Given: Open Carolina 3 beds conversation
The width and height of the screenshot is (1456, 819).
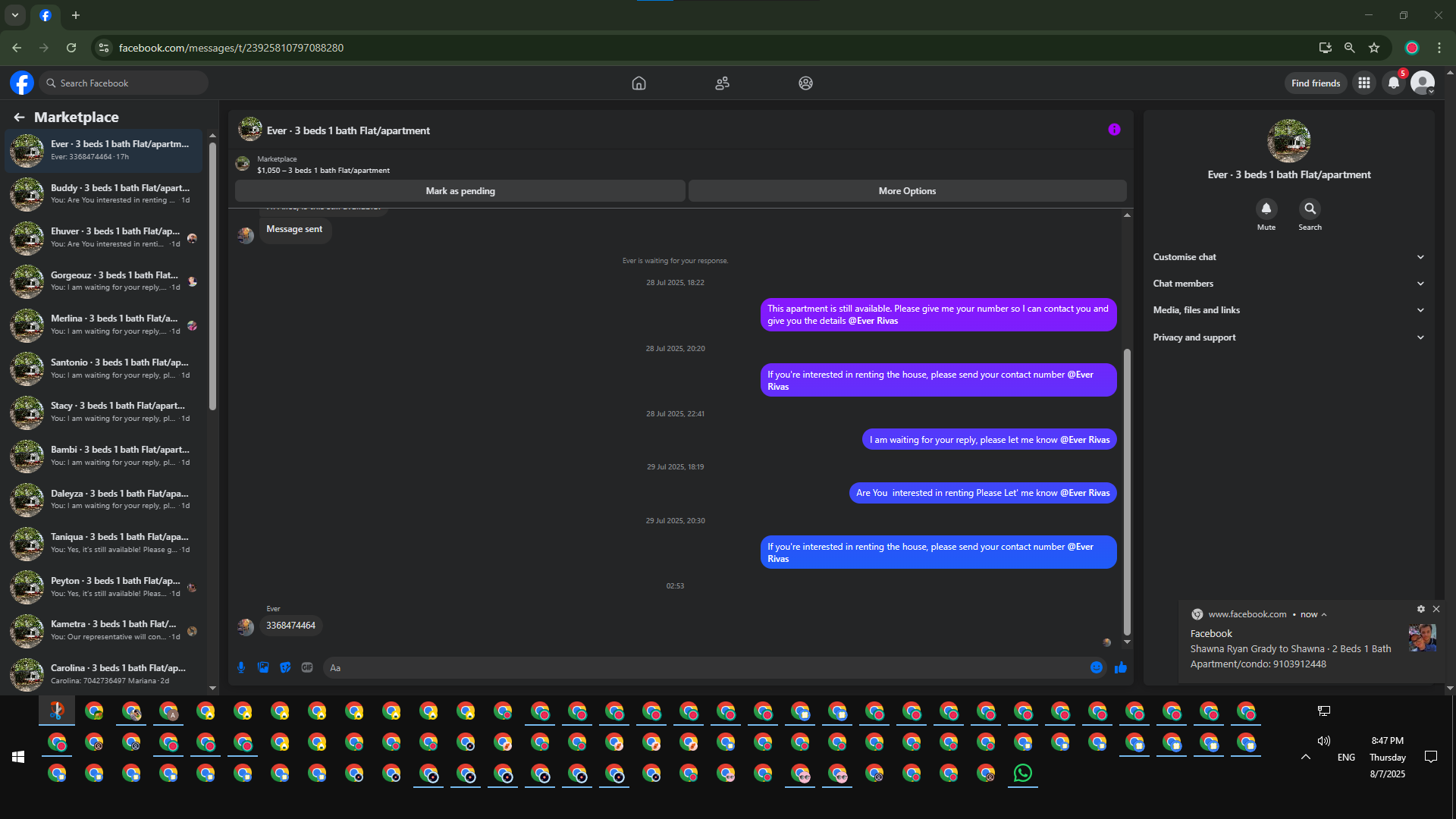Looking at the screenshot, I should point(104,674).
